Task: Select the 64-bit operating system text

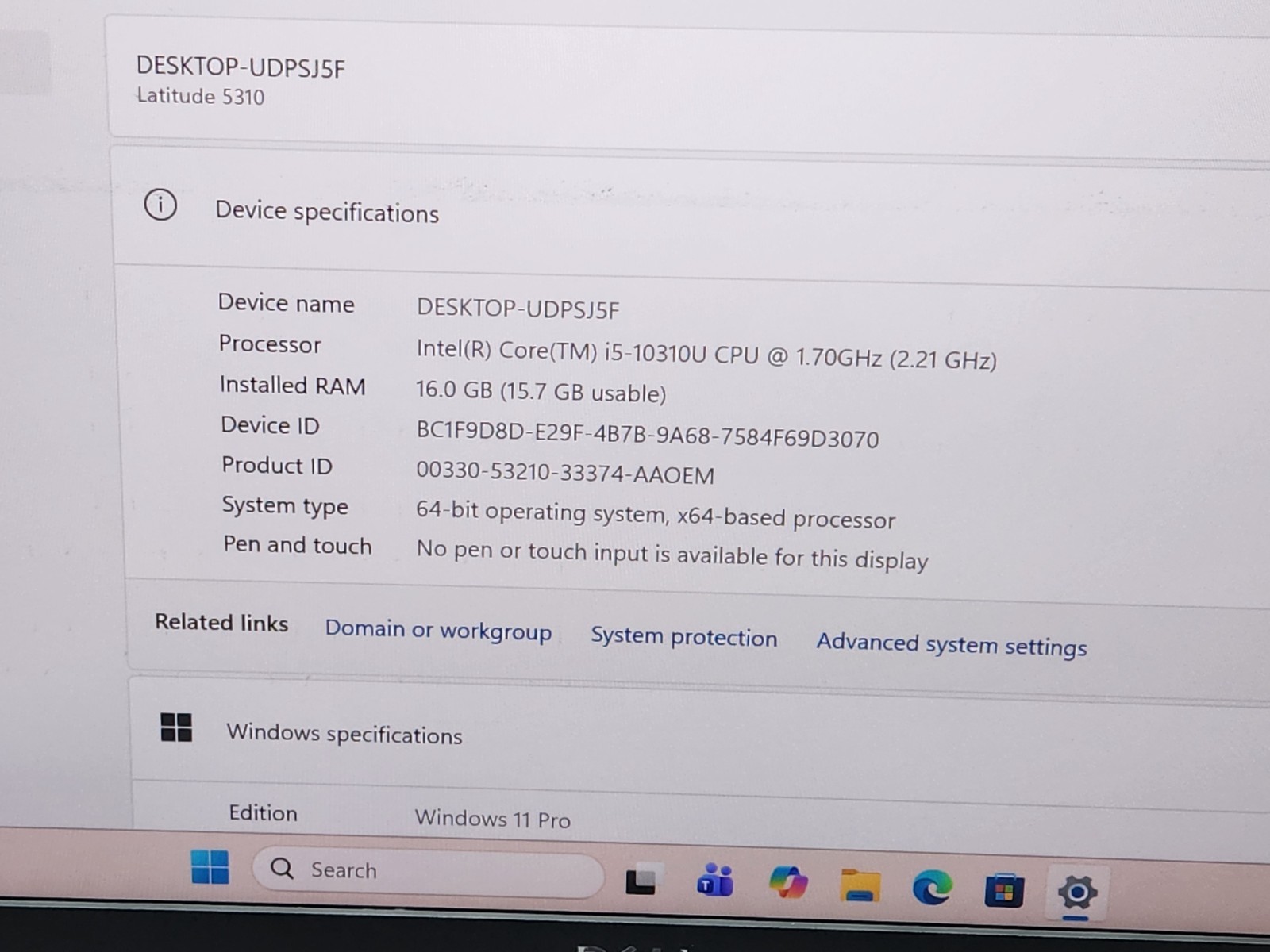Action: tap(656, 515)
